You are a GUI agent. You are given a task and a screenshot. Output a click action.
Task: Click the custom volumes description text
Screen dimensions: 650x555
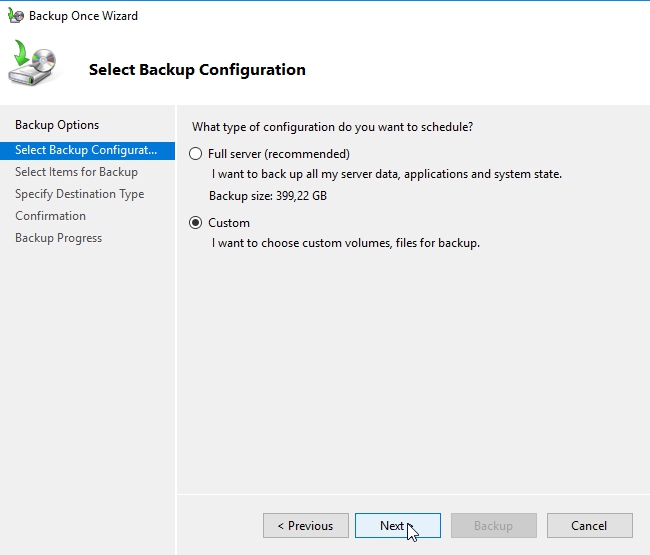pos(346,243)
